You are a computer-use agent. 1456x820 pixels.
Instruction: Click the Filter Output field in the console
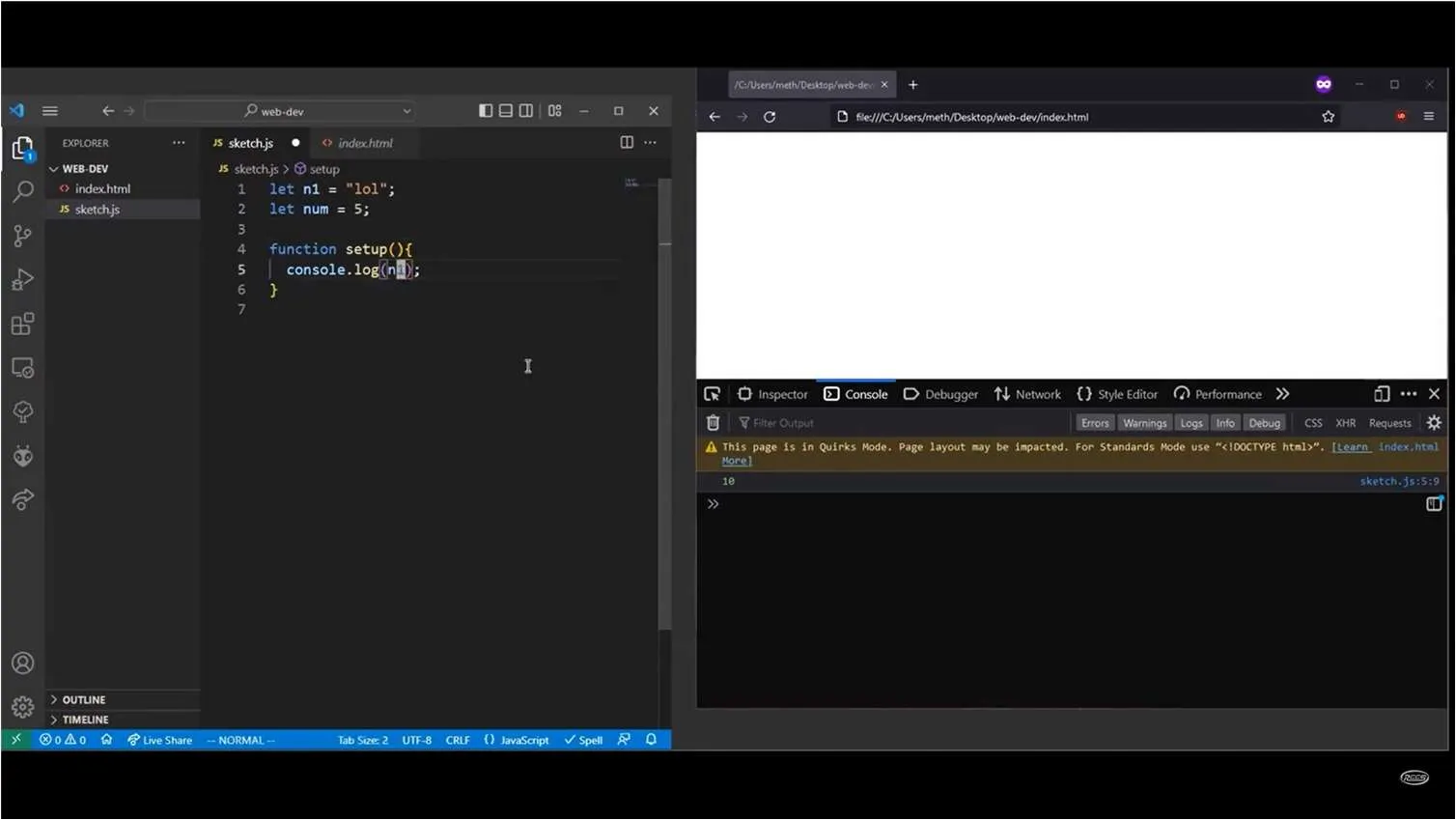click(x=782, y=422)
